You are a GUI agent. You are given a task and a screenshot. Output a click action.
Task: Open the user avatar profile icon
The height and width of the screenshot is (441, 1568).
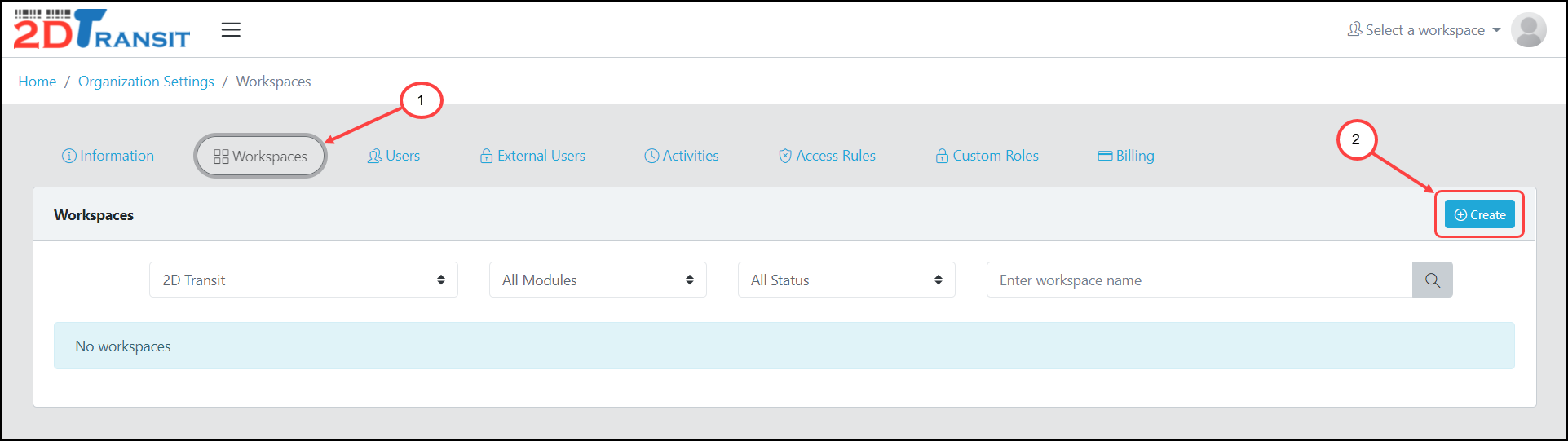1528,30
